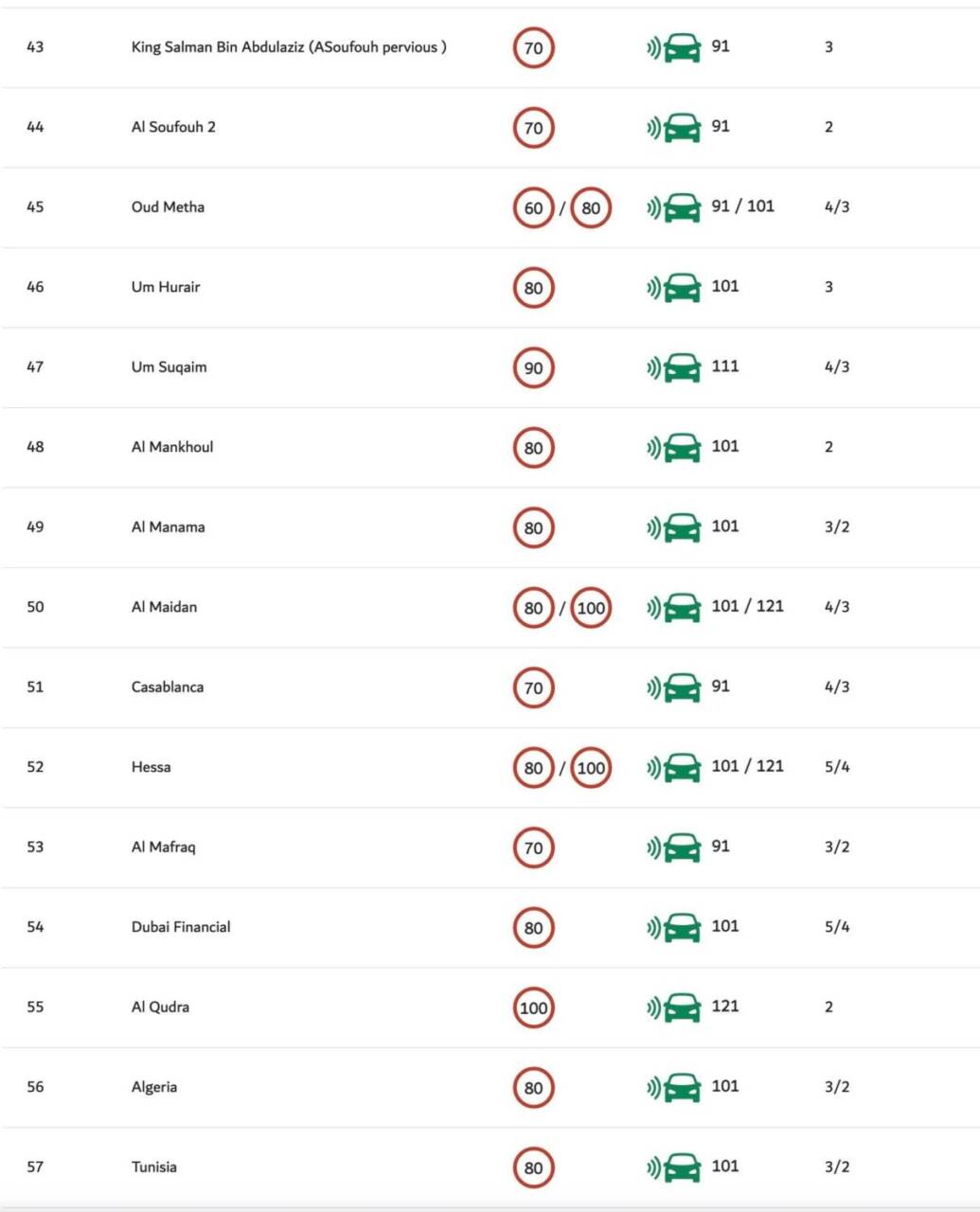Select the 60 speed sign for Oud Metha
Image resolution: width=980 pixels, height=1212 pixels.
pos(533,207)
